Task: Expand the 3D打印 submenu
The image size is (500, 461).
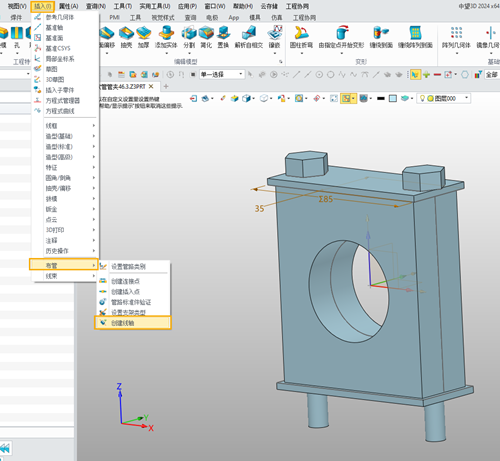Action: 65,230
